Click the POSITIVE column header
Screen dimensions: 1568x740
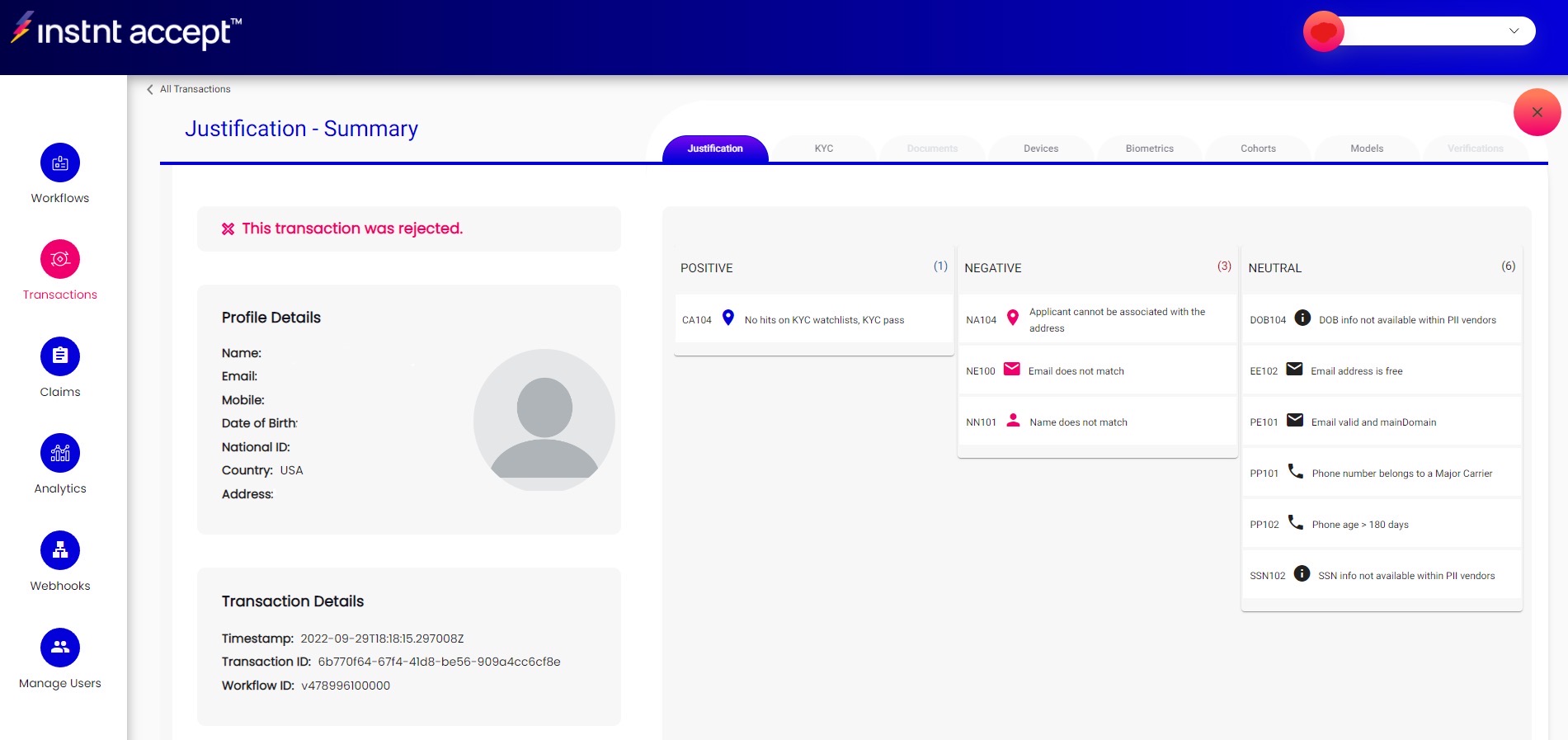(x=707, y=268)
